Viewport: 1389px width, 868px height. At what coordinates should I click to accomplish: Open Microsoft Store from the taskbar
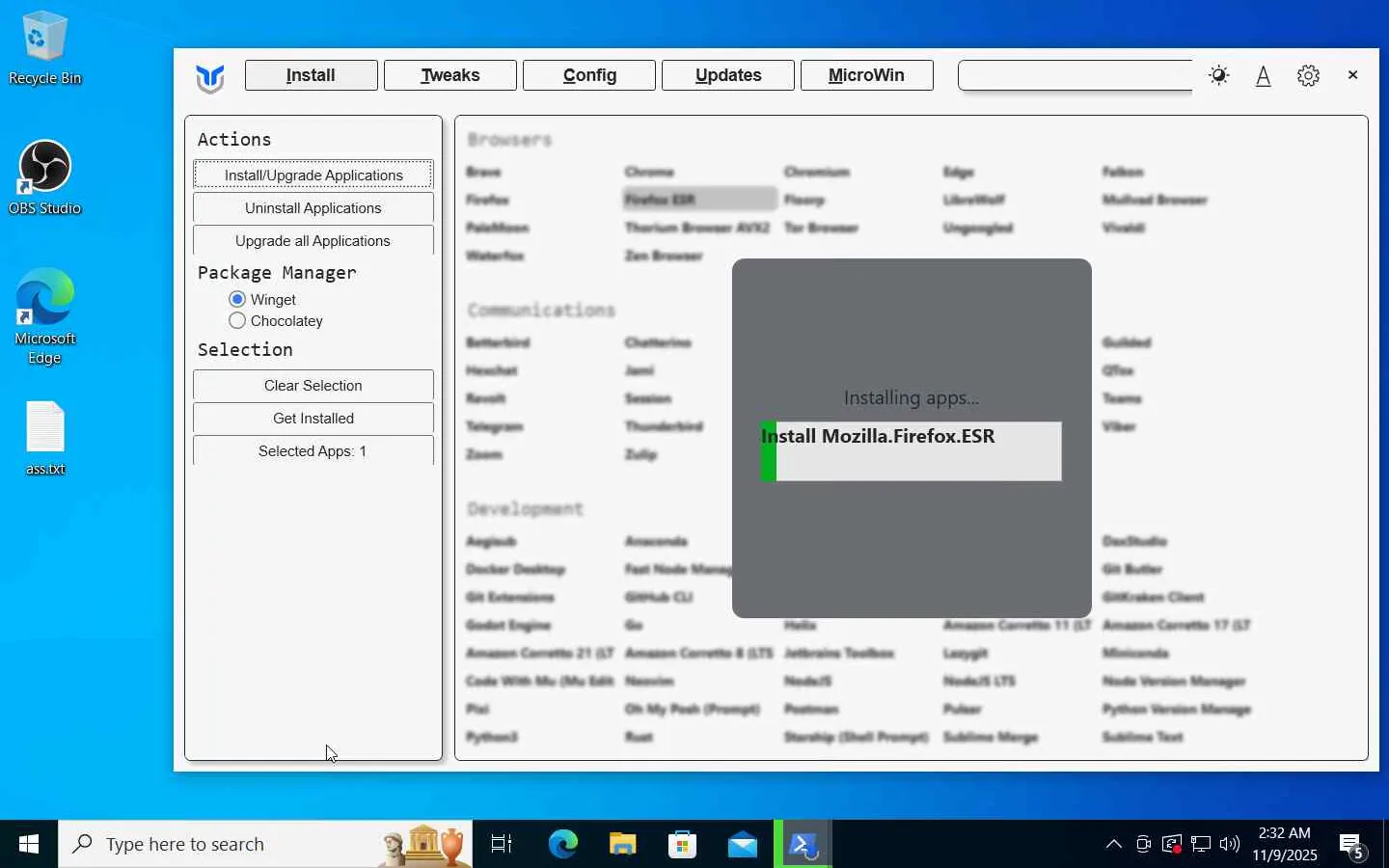[682, 844]
